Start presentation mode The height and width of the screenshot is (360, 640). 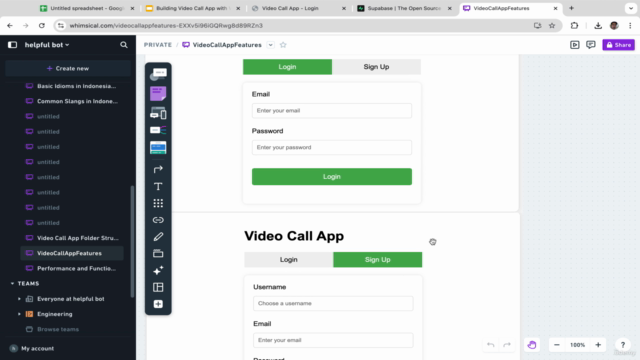pos(575,45)
